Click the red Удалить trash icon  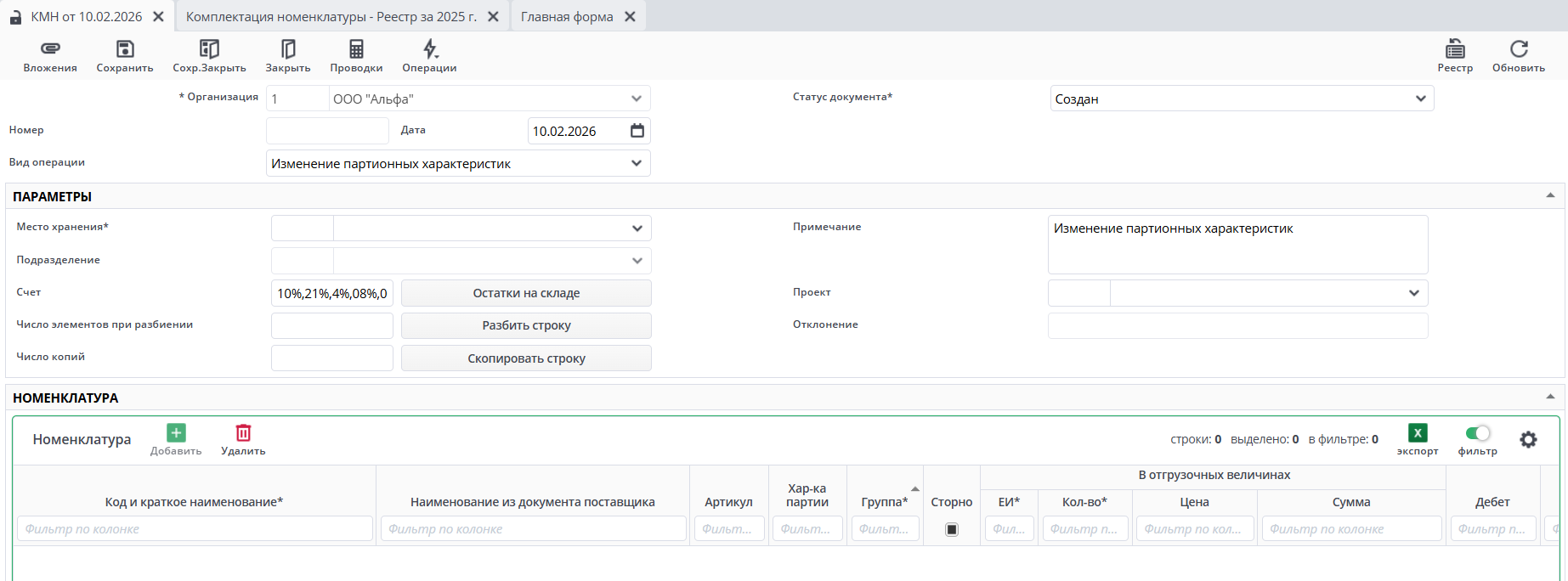coord(243,433)
